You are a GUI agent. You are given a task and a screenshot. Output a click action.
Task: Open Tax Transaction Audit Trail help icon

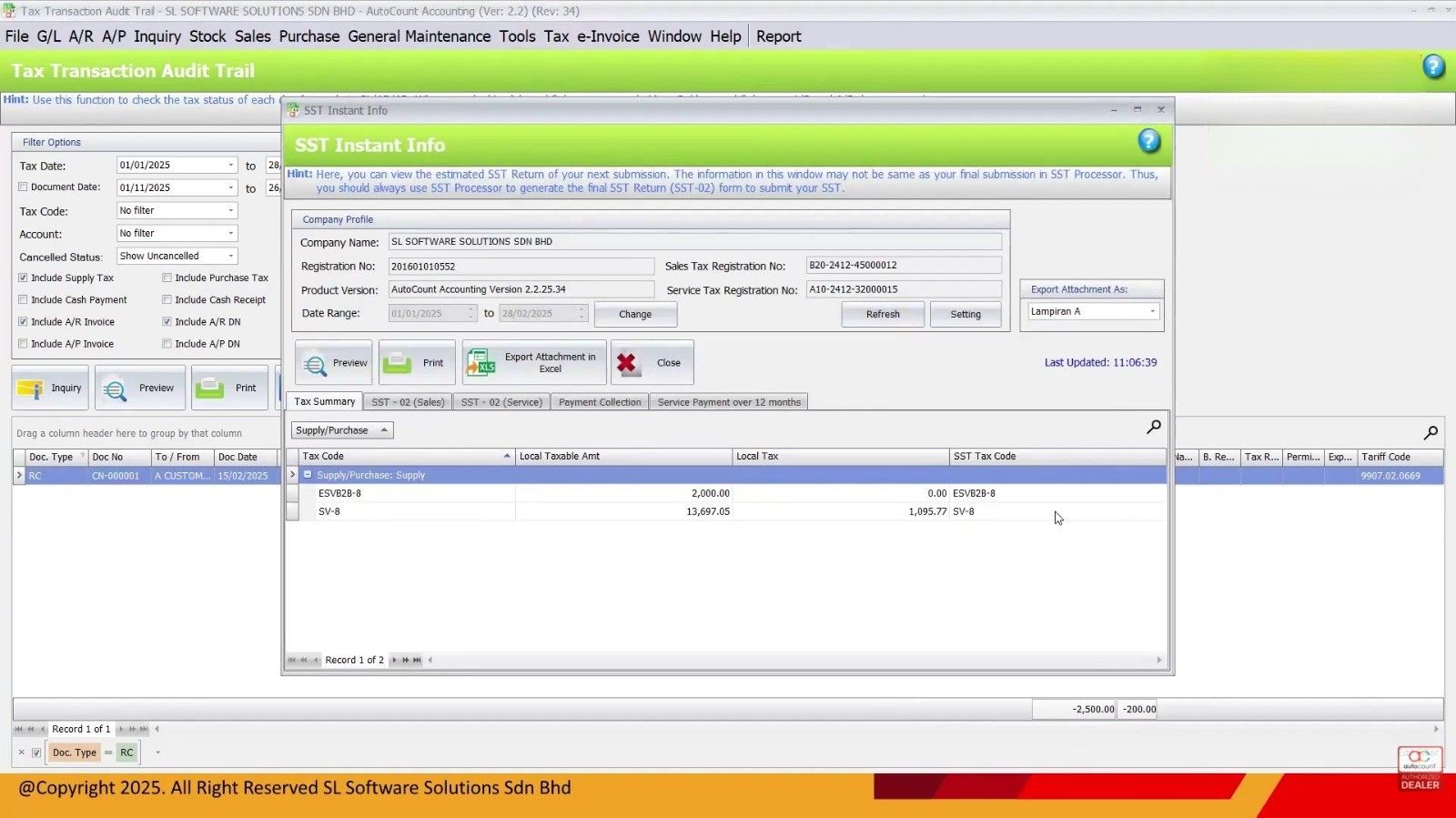pyautogui.click(x=1433, y=66)
